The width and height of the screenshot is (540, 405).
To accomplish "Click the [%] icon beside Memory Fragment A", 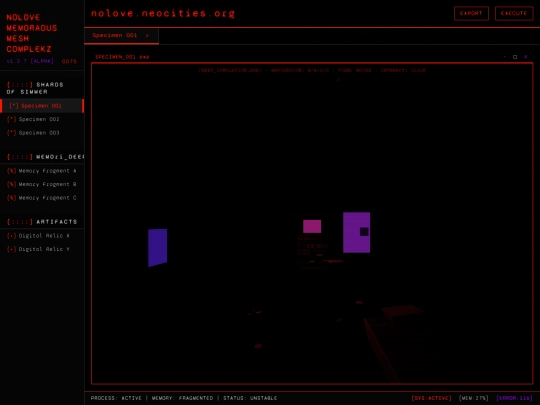I will 11,171.
